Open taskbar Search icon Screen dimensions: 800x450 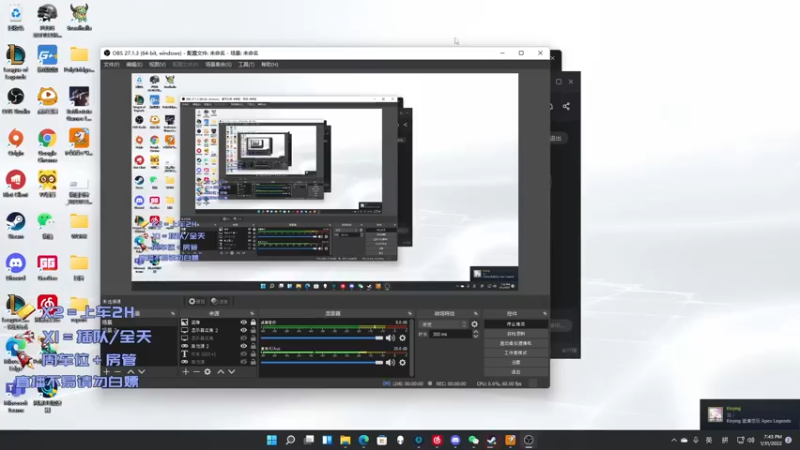point(290,440)
